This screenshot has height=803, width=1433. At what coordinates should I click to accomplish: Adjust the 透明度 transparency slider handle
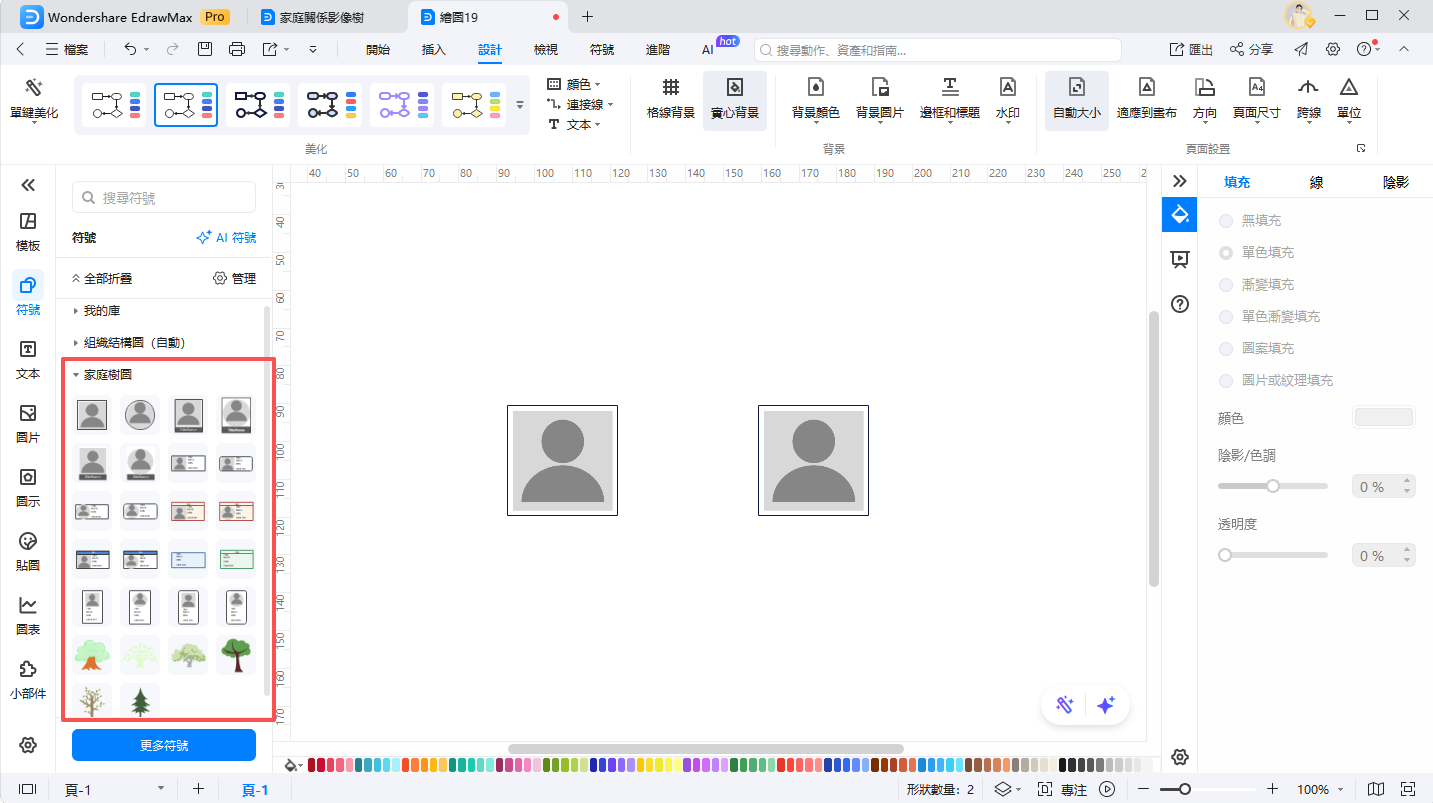(x=1225, y=555)
